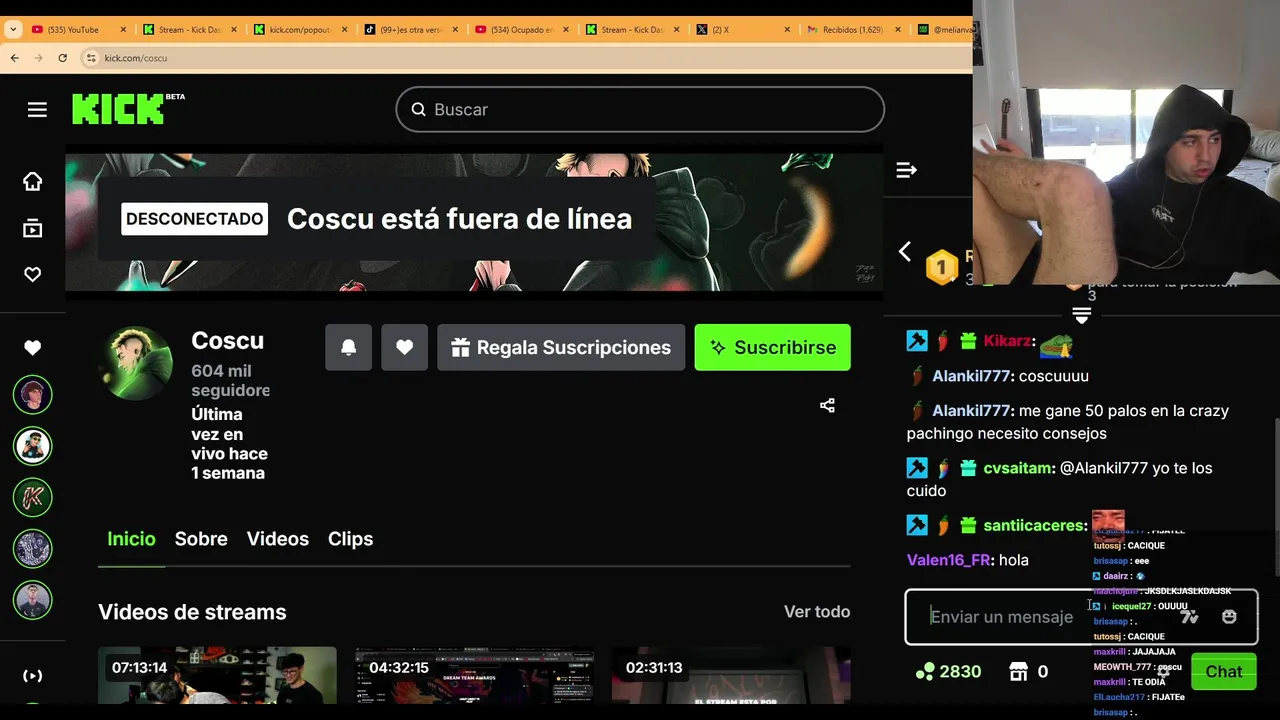Go back with browser back arrow

pos(14,58)
